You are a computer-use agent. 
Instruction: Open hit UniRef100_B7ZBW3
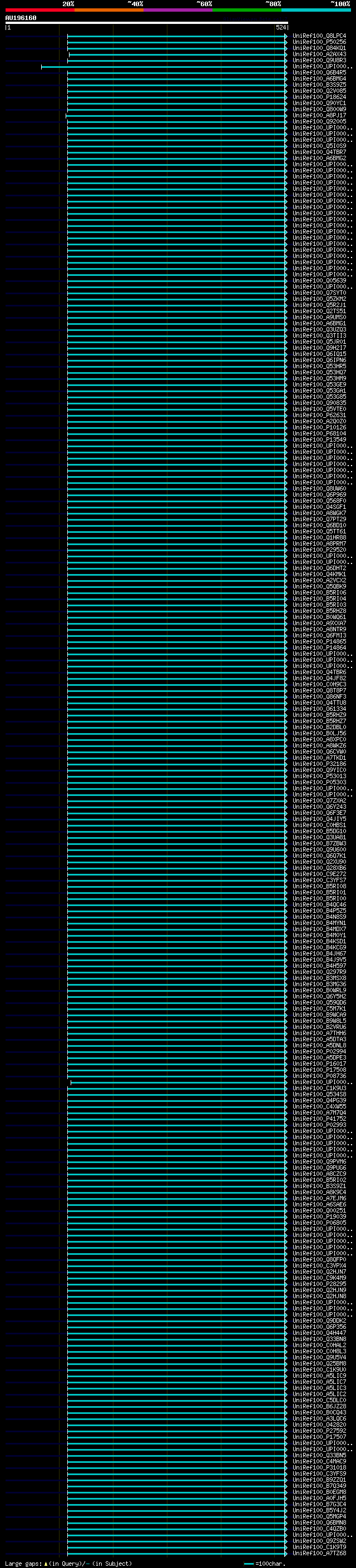click(319, 843)
